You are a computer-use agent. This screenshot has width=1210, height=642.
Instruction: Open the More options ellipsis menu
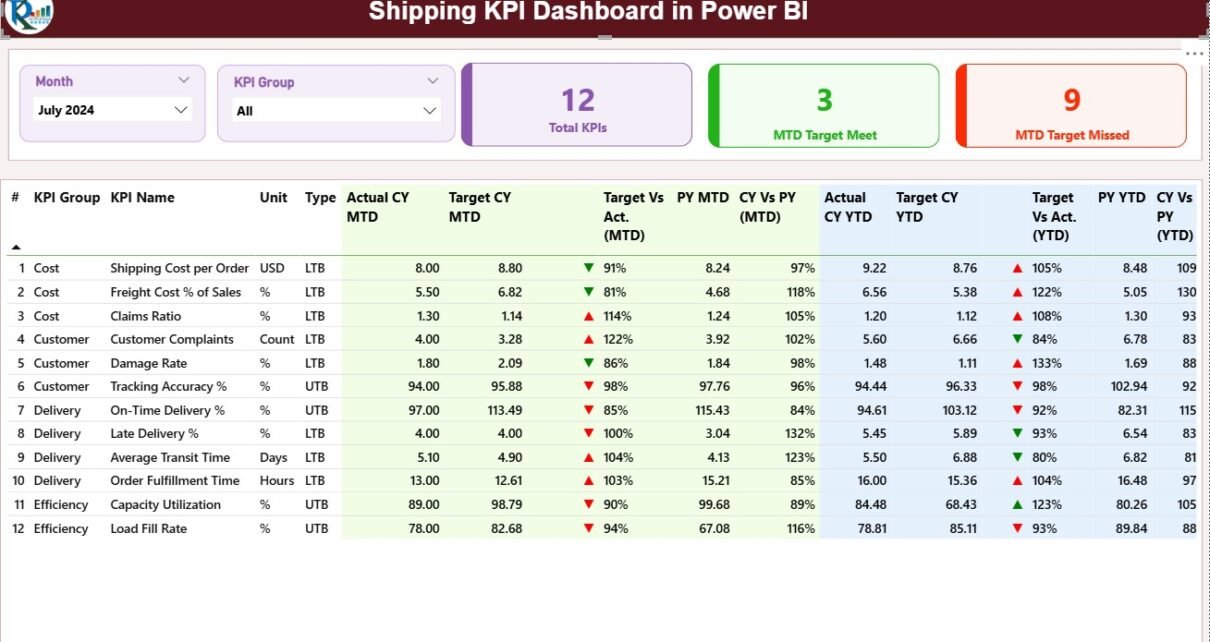(1194, 54)
